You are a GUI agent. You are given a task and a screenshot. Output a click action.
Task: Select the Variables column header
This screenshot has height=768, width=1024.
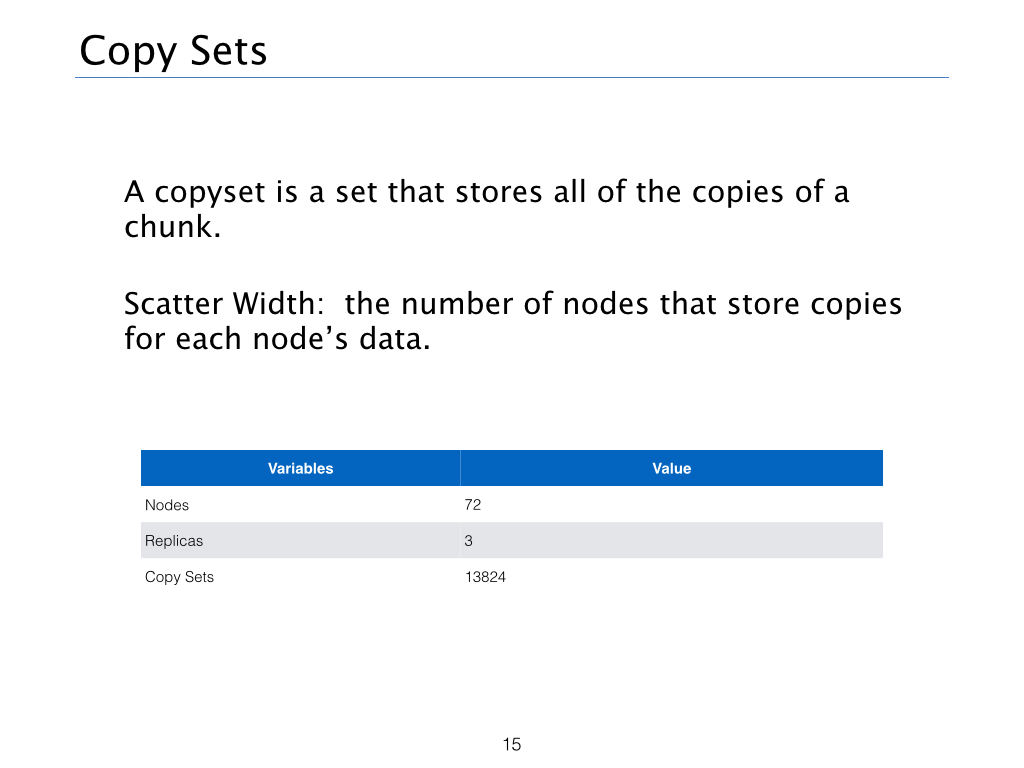[300, 468]
